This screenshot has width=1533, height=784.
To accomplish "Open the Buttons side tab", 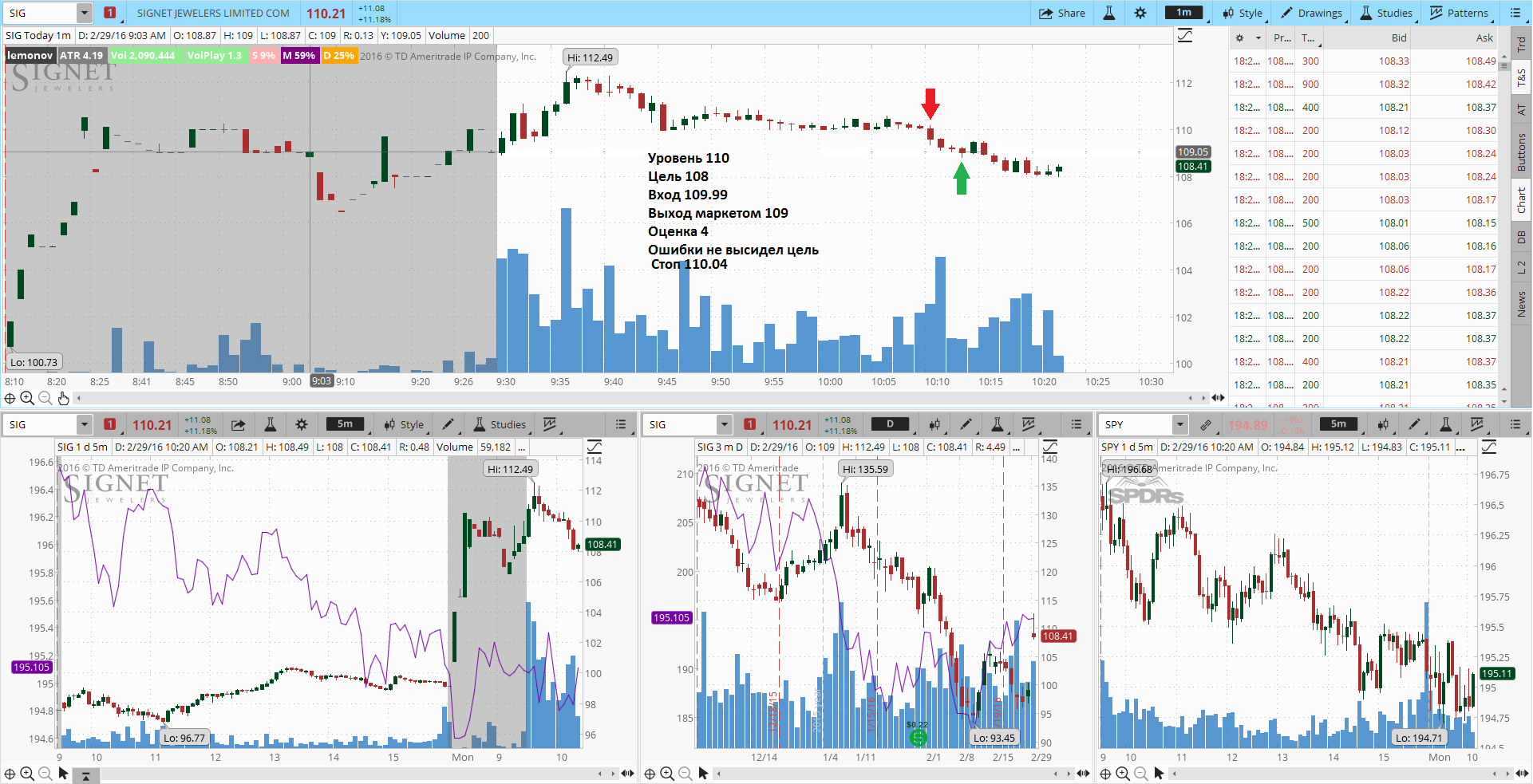I will pyautogui.click(x=1522, y=152).
